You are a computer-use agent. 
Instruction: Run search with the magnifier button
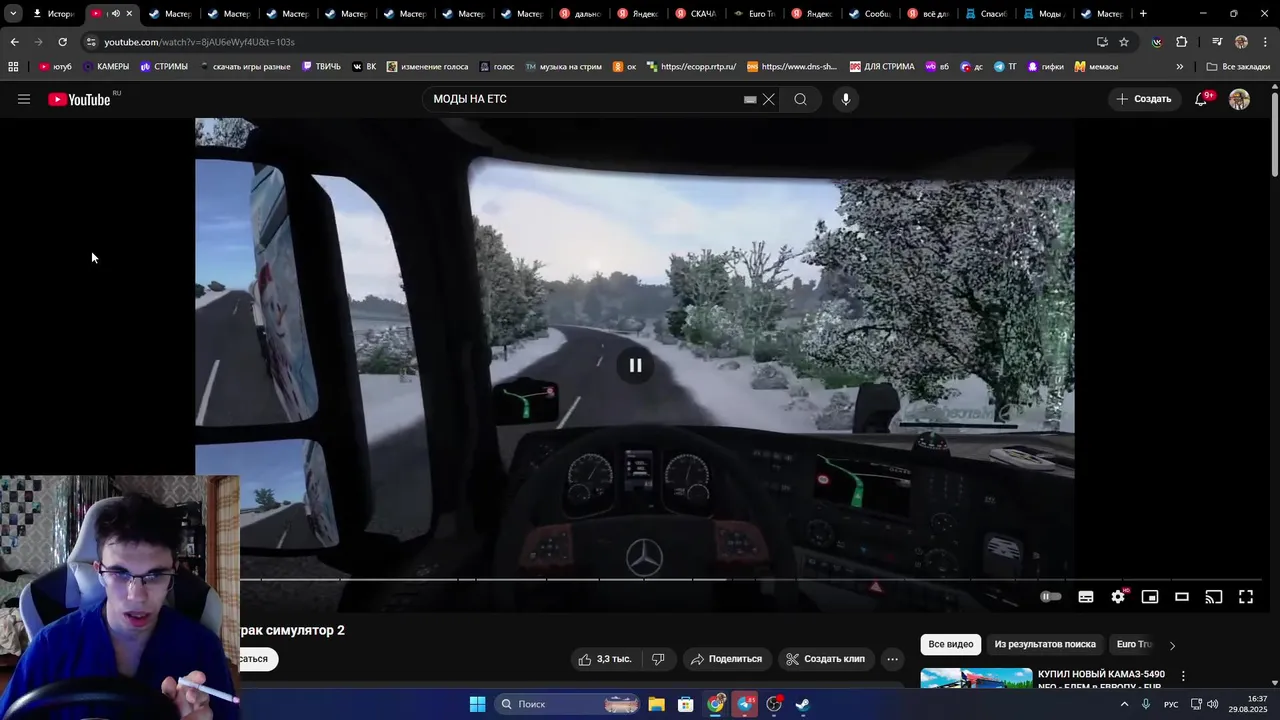point(800,99)
